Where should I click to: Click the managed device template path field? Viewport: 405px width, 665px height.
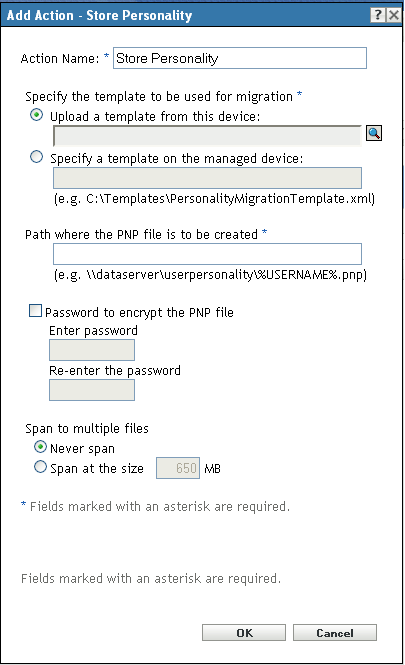(207, 178)
